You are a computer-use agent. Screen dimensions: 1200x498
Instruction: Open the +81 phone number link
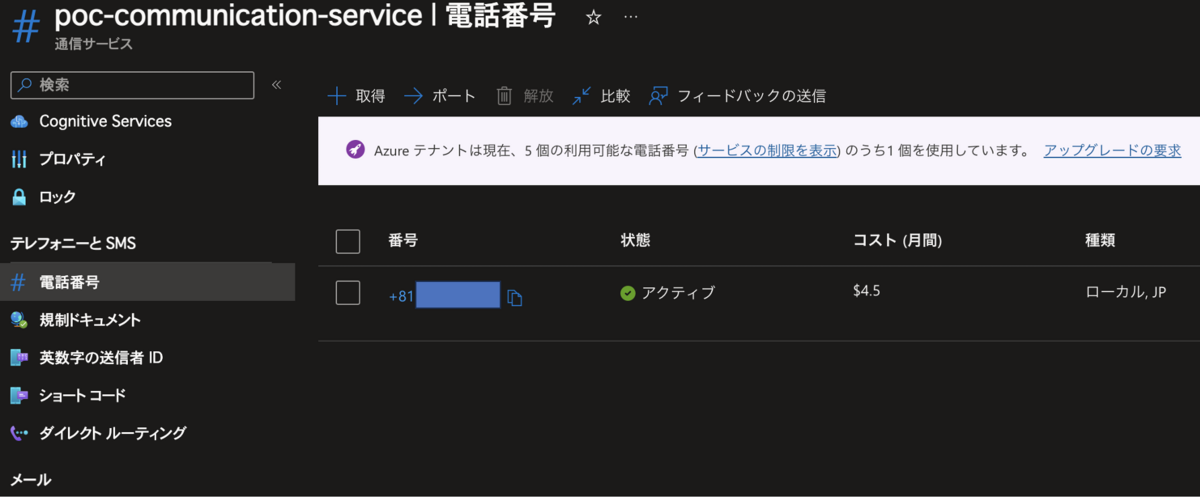coord(444,296)
